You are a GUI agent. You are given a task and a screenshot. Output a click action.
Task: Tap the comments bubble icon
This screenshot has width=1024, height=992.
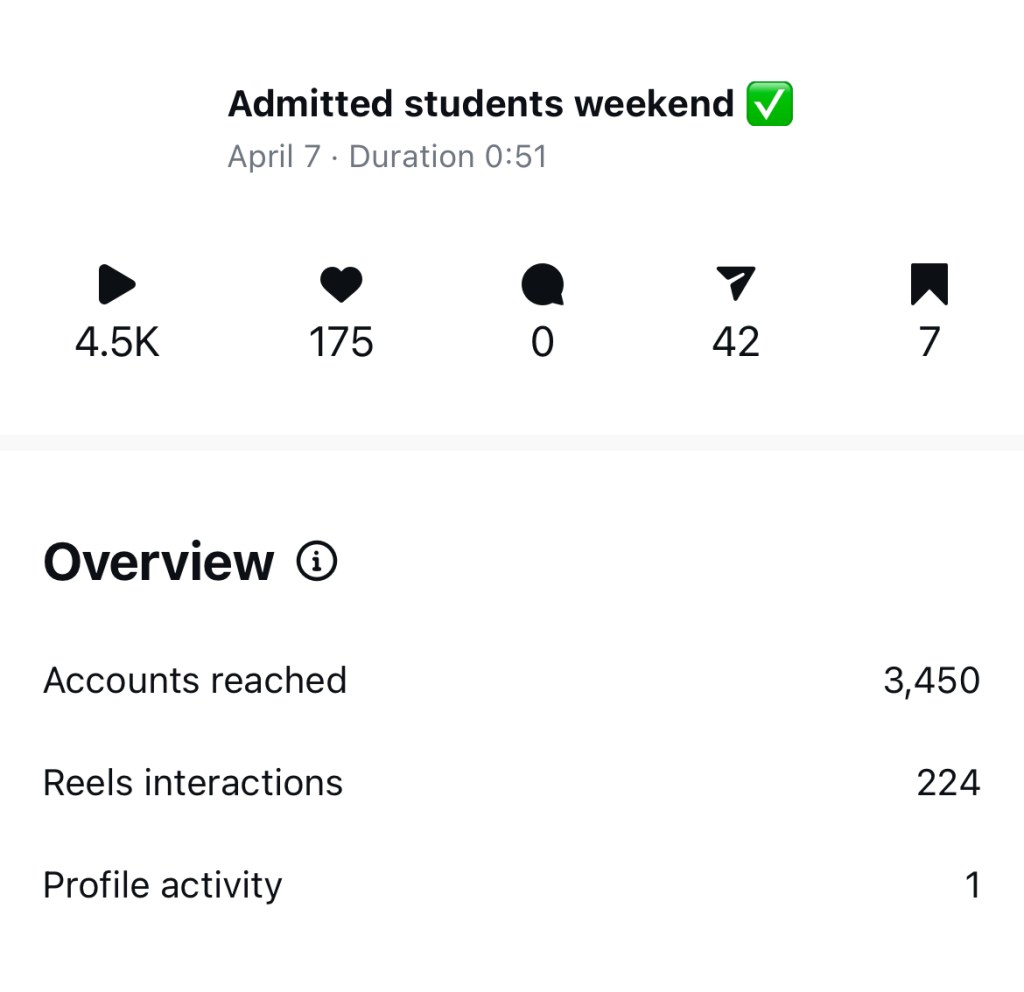pyautogui.click(x=542, y=285)
